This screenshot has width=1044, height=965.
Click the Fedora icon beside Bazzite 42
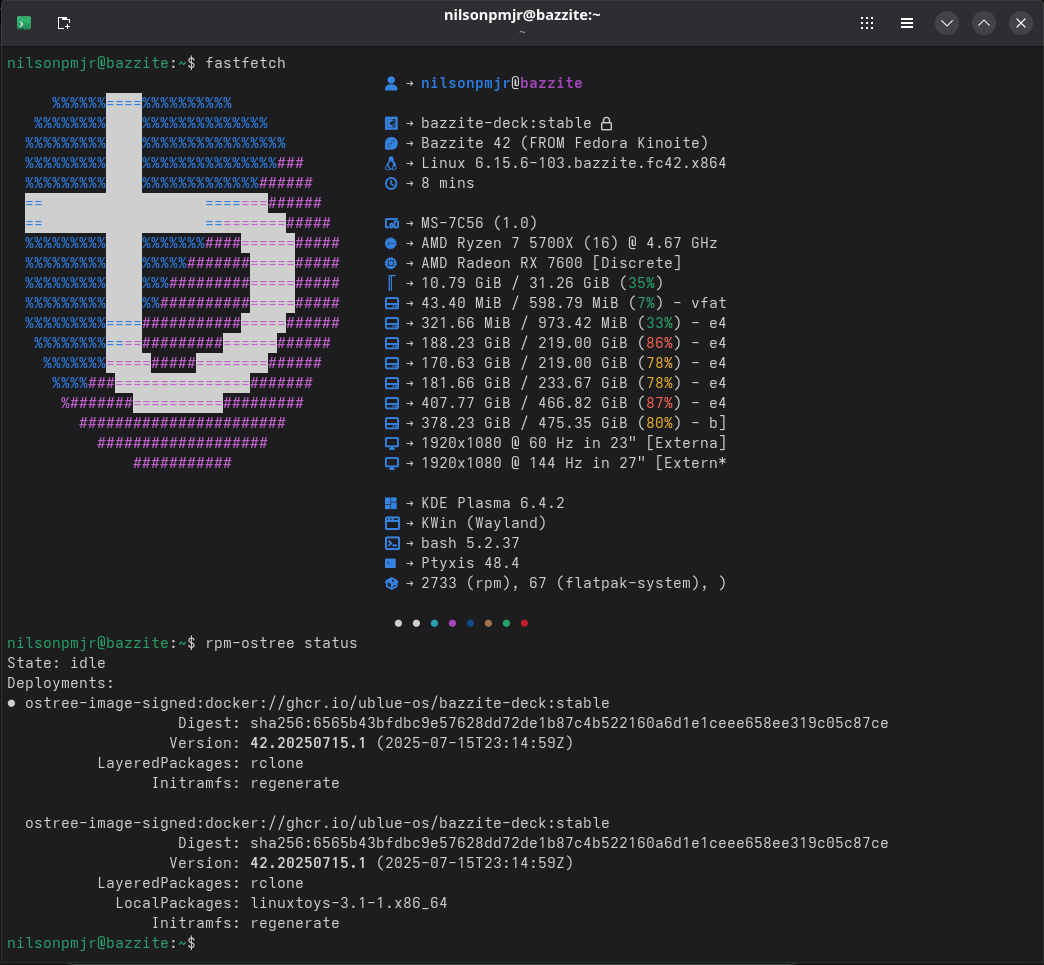392,143
